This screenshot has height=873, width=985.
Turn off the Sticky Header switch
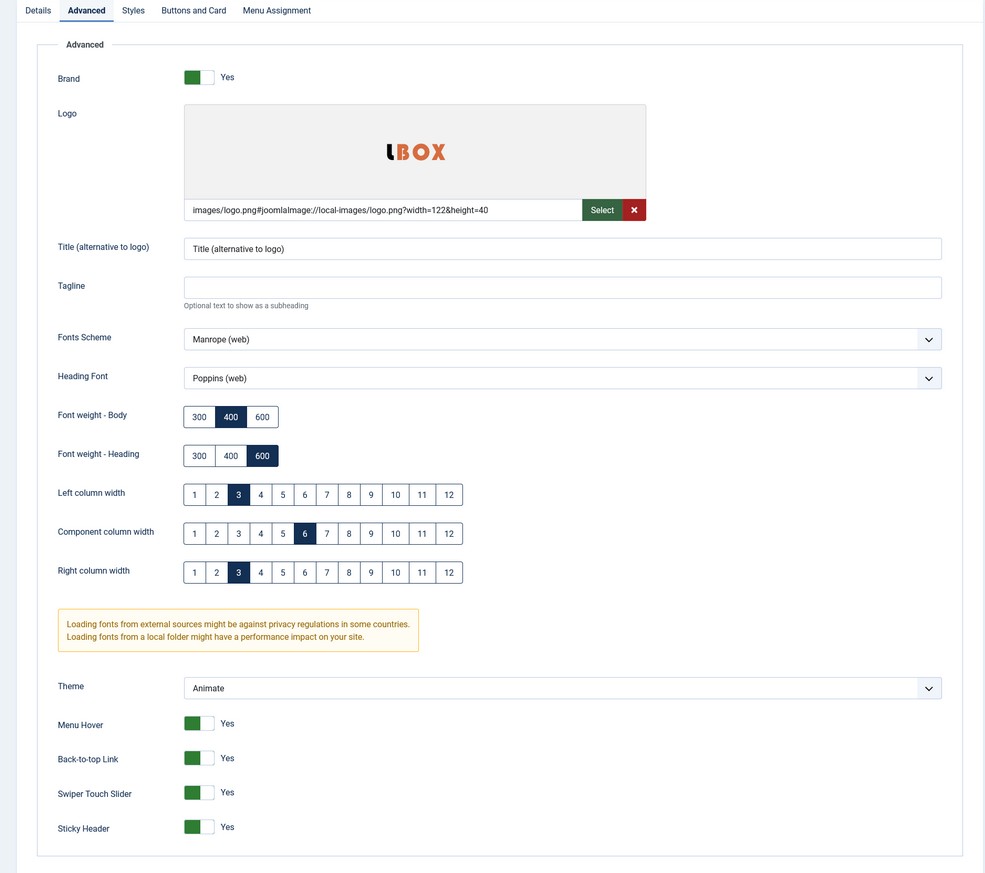tap(199, 828)
